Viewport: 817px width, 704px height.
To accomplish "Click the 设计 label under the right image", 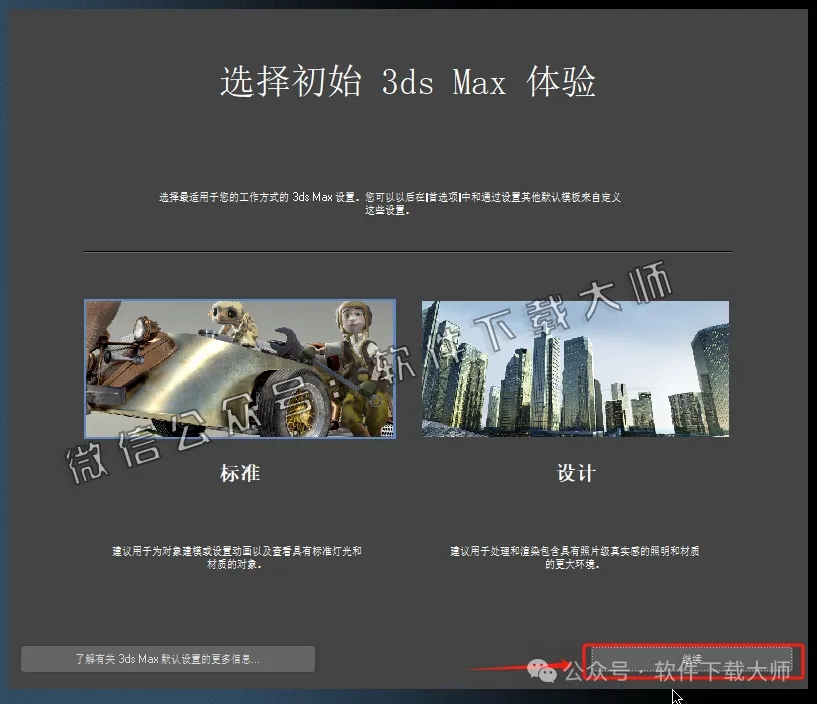I will tap(576, 473).
